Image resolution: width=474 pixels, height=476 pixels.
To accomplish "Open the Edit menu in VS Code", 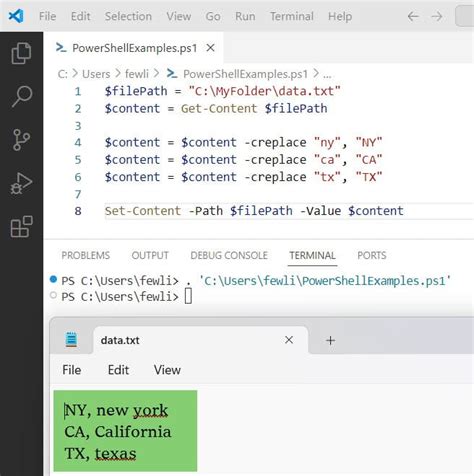I will point(80,16).
